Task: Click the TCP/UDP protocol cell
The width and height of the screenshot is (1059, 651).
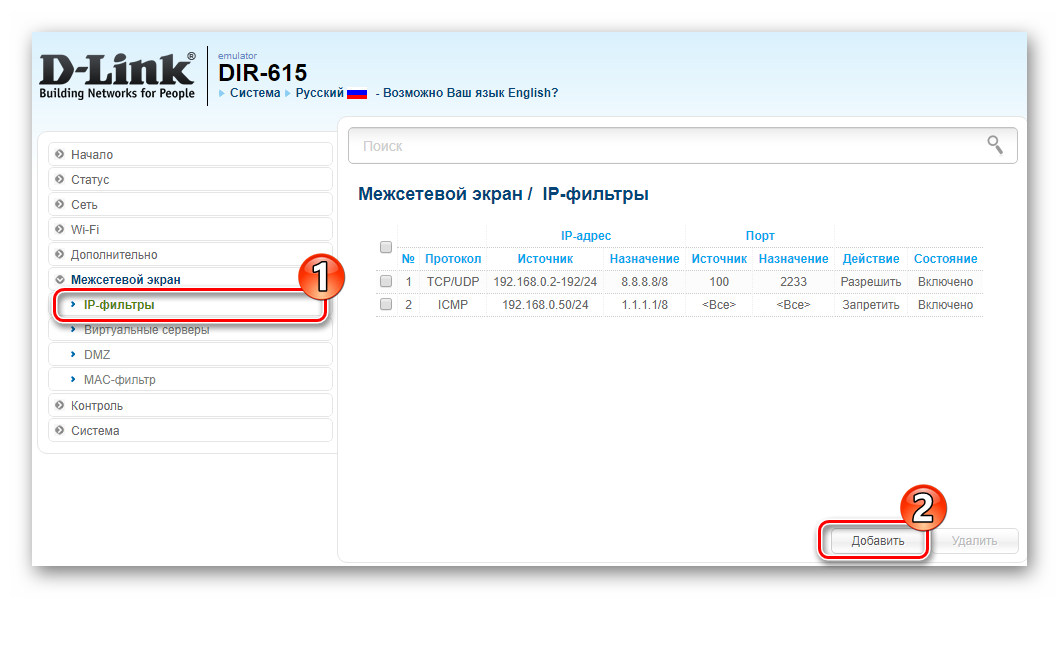Action: click(x=453, y=282)
